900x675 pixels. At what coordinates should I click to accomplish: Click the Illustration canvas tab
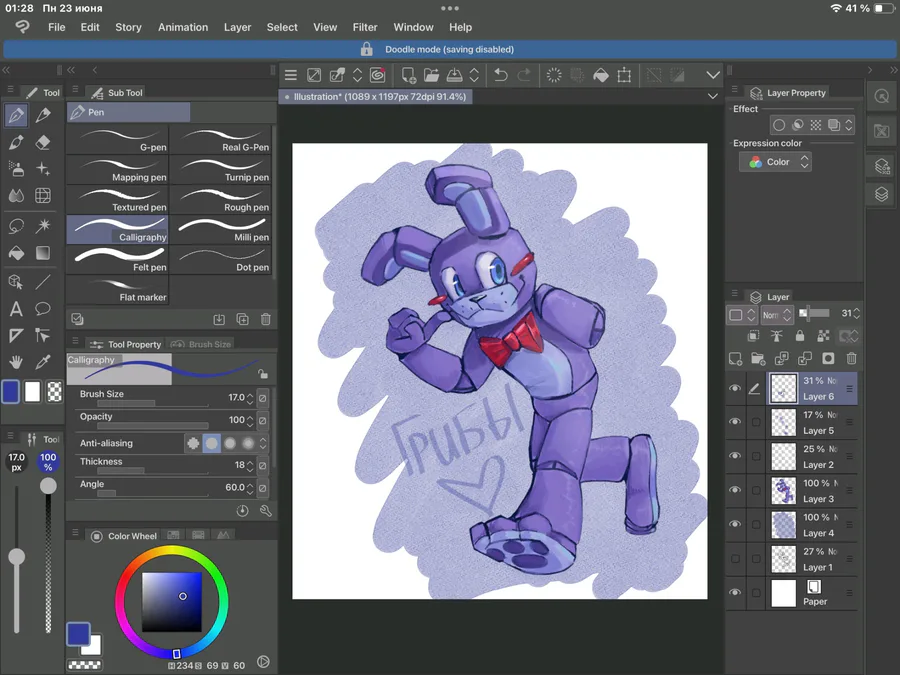click(376, 96)
